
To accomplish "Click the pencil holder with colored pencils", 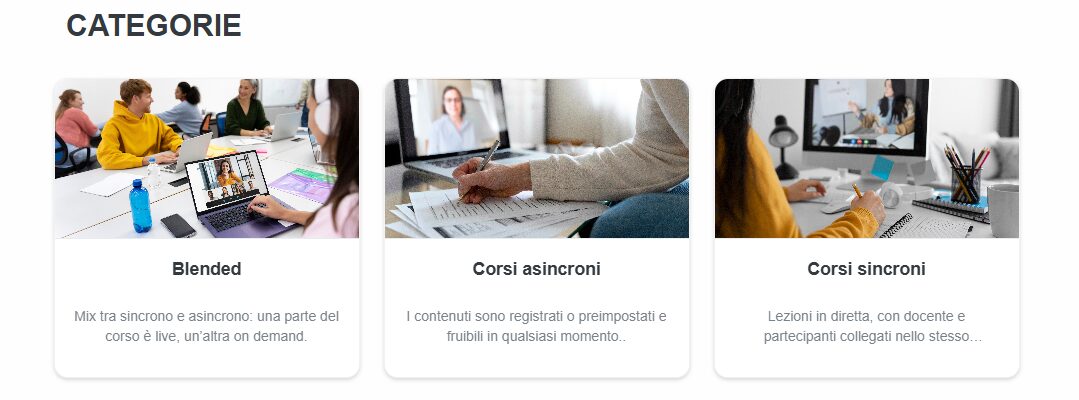I will (965, 176).
